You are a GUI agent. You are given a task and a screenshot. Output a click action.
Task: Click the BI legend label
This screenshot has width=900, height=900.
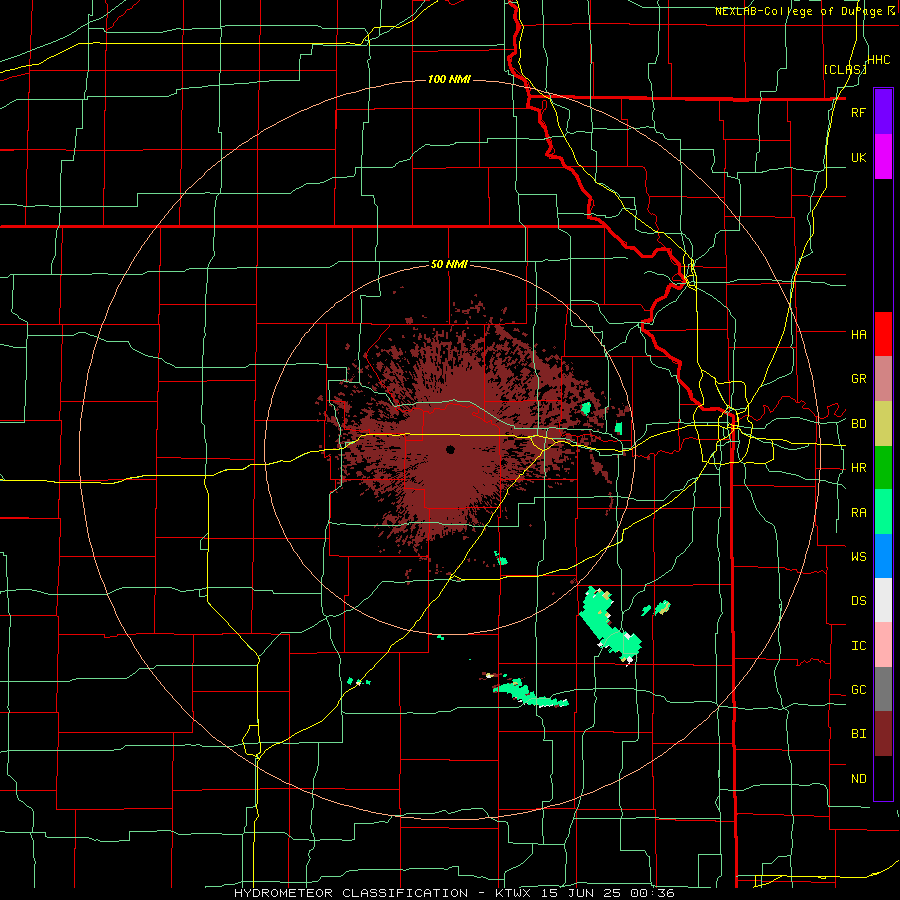click(x=858, y=734)
